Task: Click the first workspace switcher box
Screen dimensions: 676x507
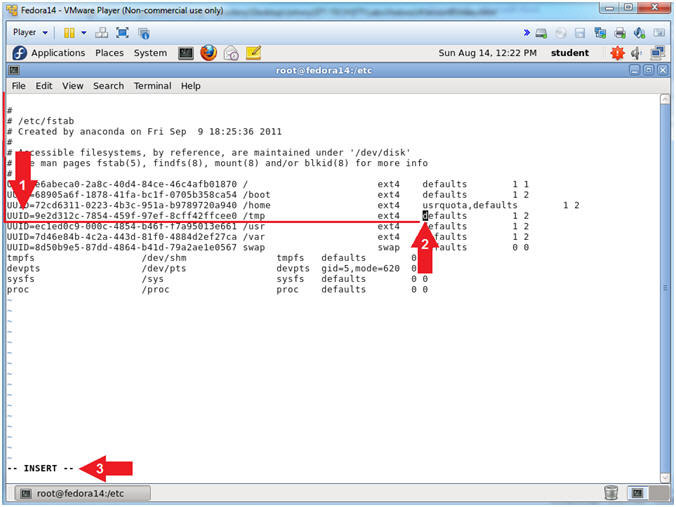Action: pyautogui.click(x=637, y=493)
